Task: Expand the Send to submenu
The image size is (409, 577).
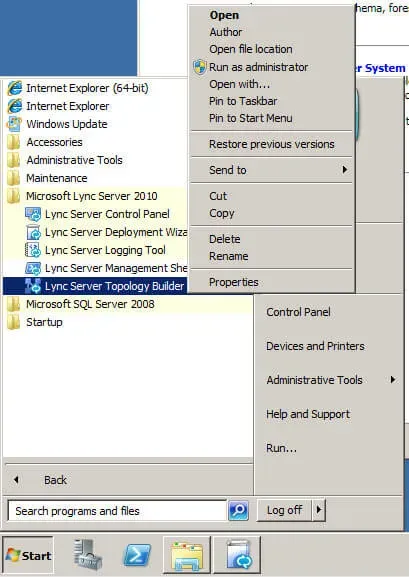Action: [x=272, y=170]
